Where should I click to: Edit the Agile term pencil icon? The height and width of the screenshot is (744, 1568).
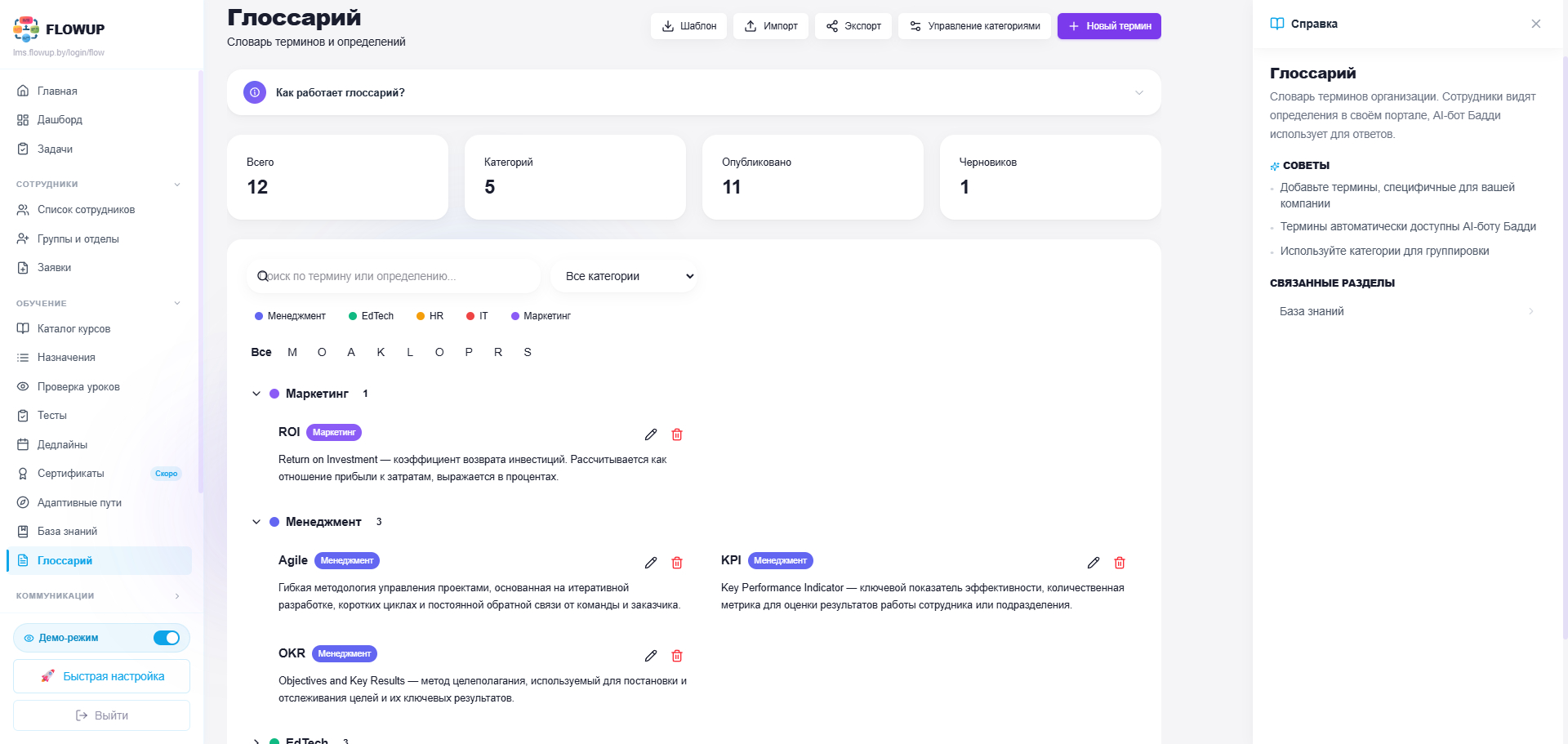click(651, 563)
